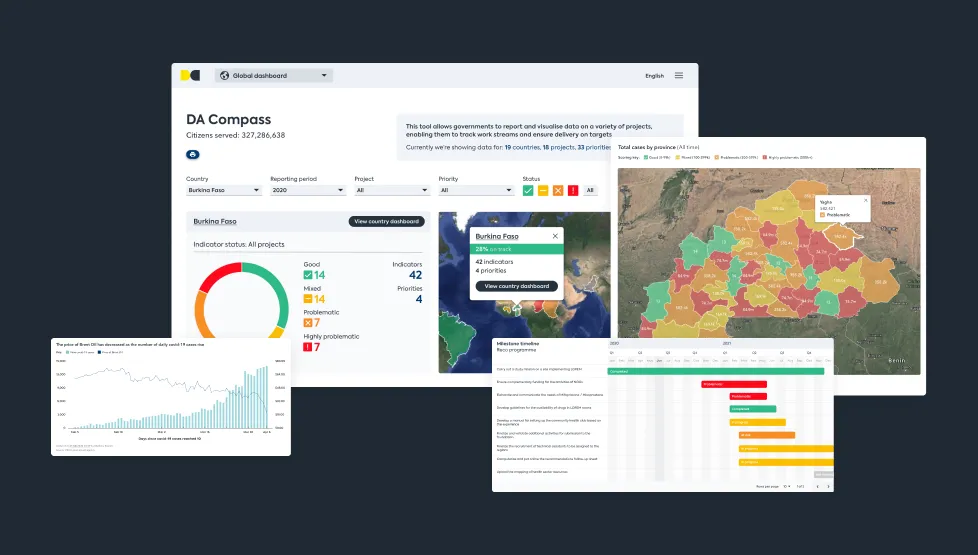
Task: Toggle the orange X Problematic status filter
Action: coord(558,190)
